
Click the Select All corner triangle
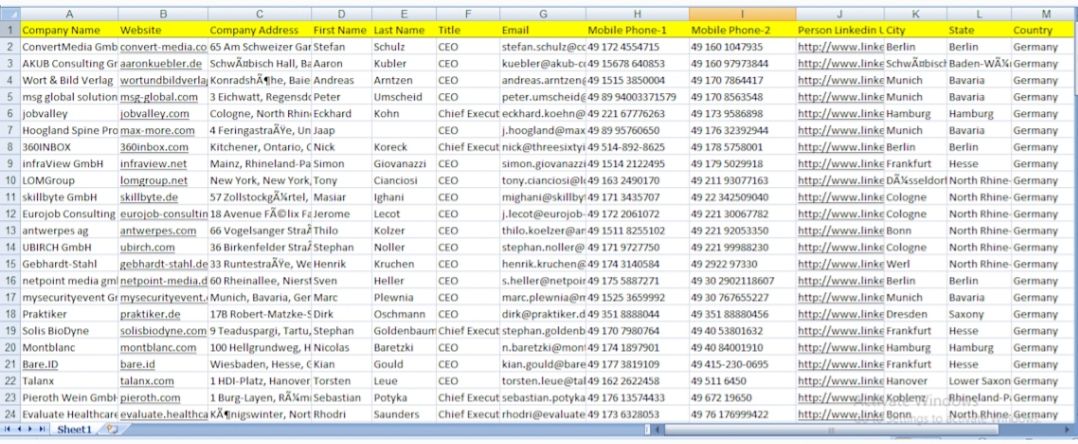(x=10, y=14)
